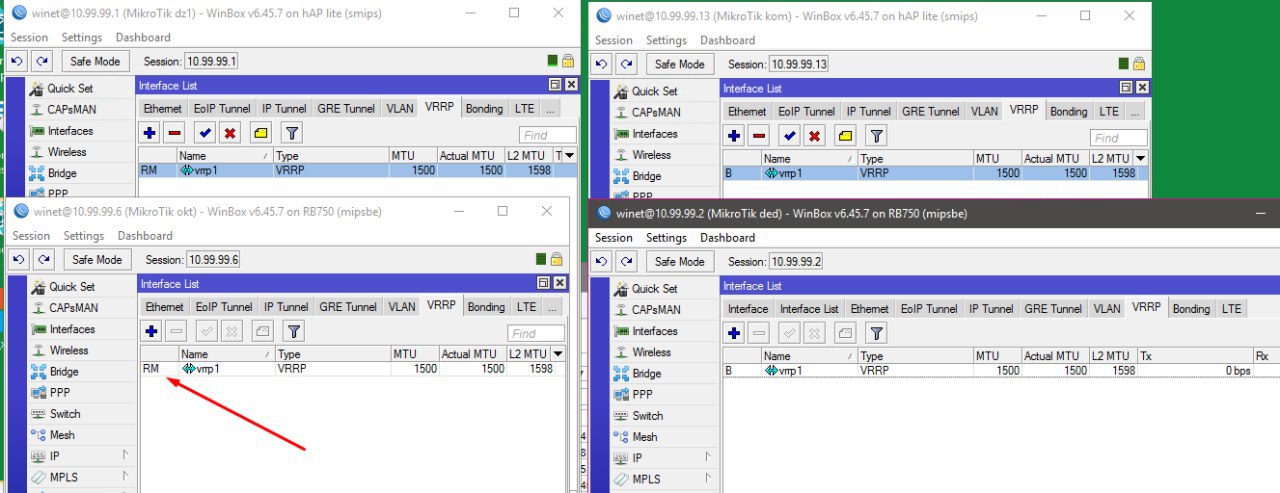Image resolution: width=1280 pixels, height=493 pixels.
Task: Switch to Interface List tab in ded window
Action: 809,309
